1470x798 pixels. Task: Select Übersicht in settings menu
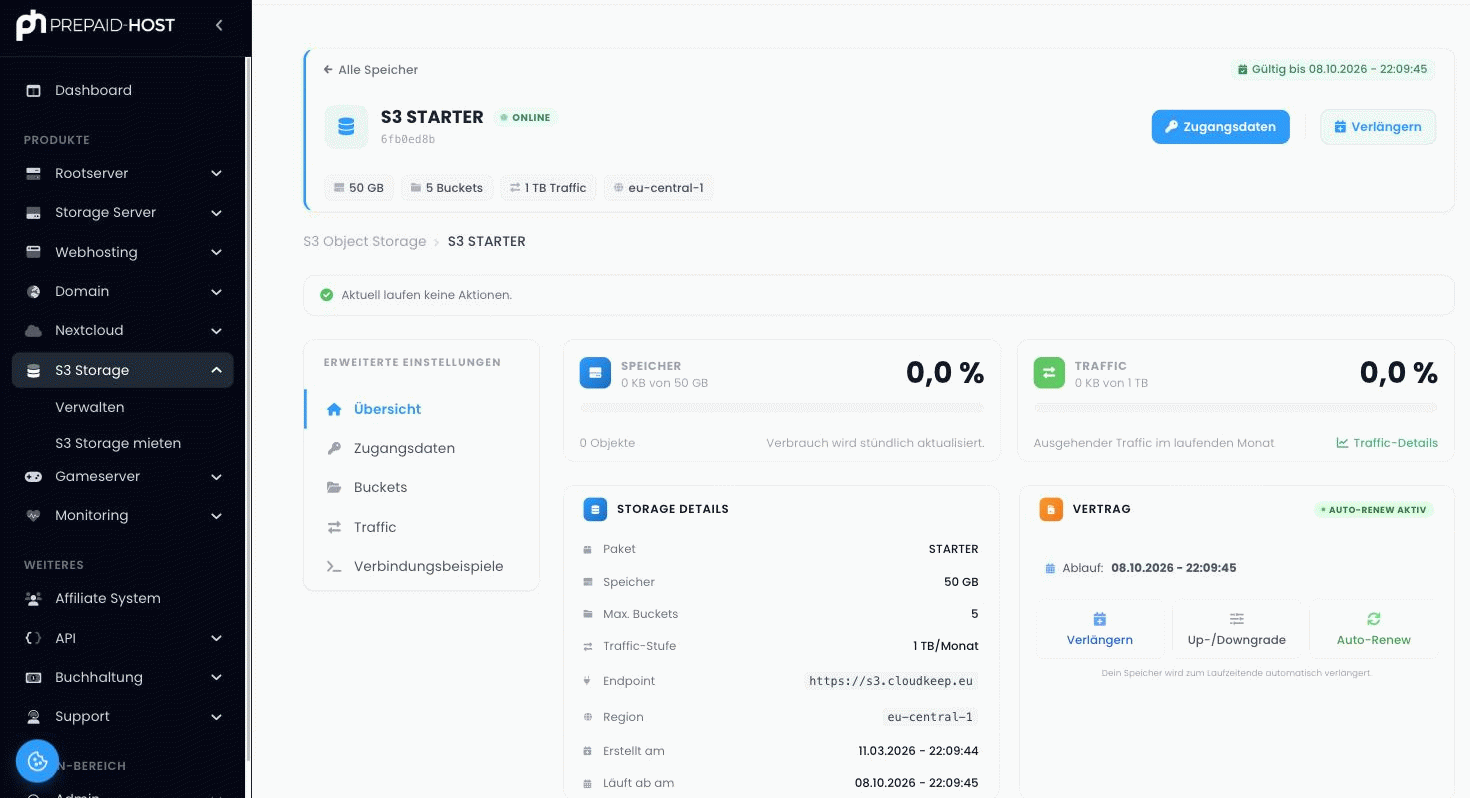coord(421,409)
